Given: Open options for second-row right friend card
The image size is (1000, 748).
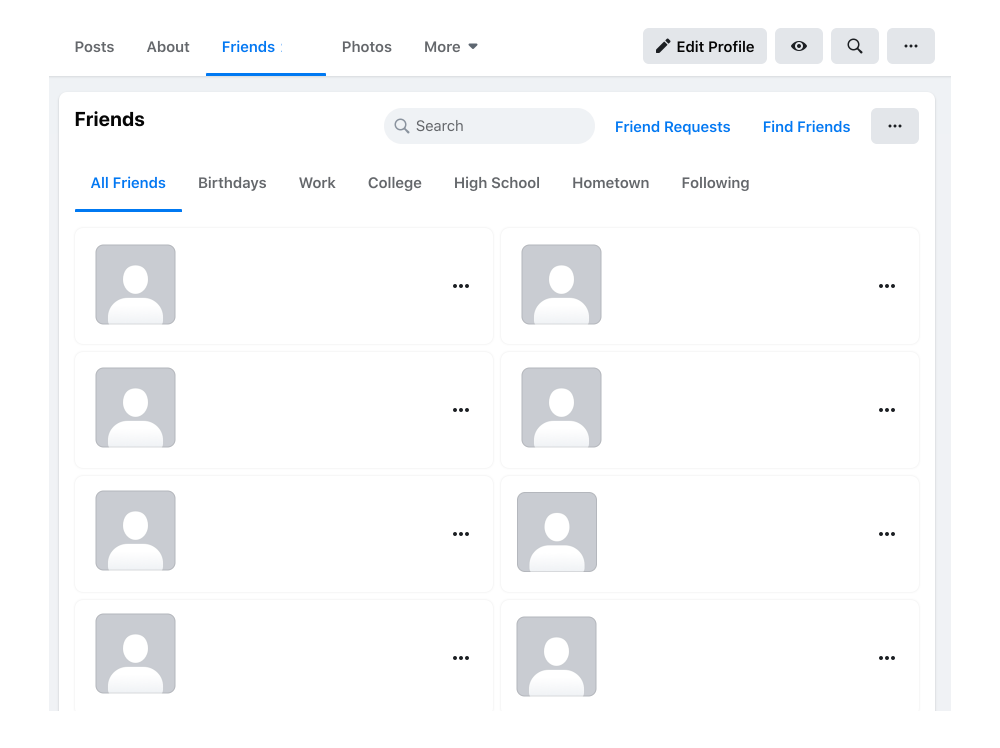Looking at the screenshot, I should click(886, 409).
